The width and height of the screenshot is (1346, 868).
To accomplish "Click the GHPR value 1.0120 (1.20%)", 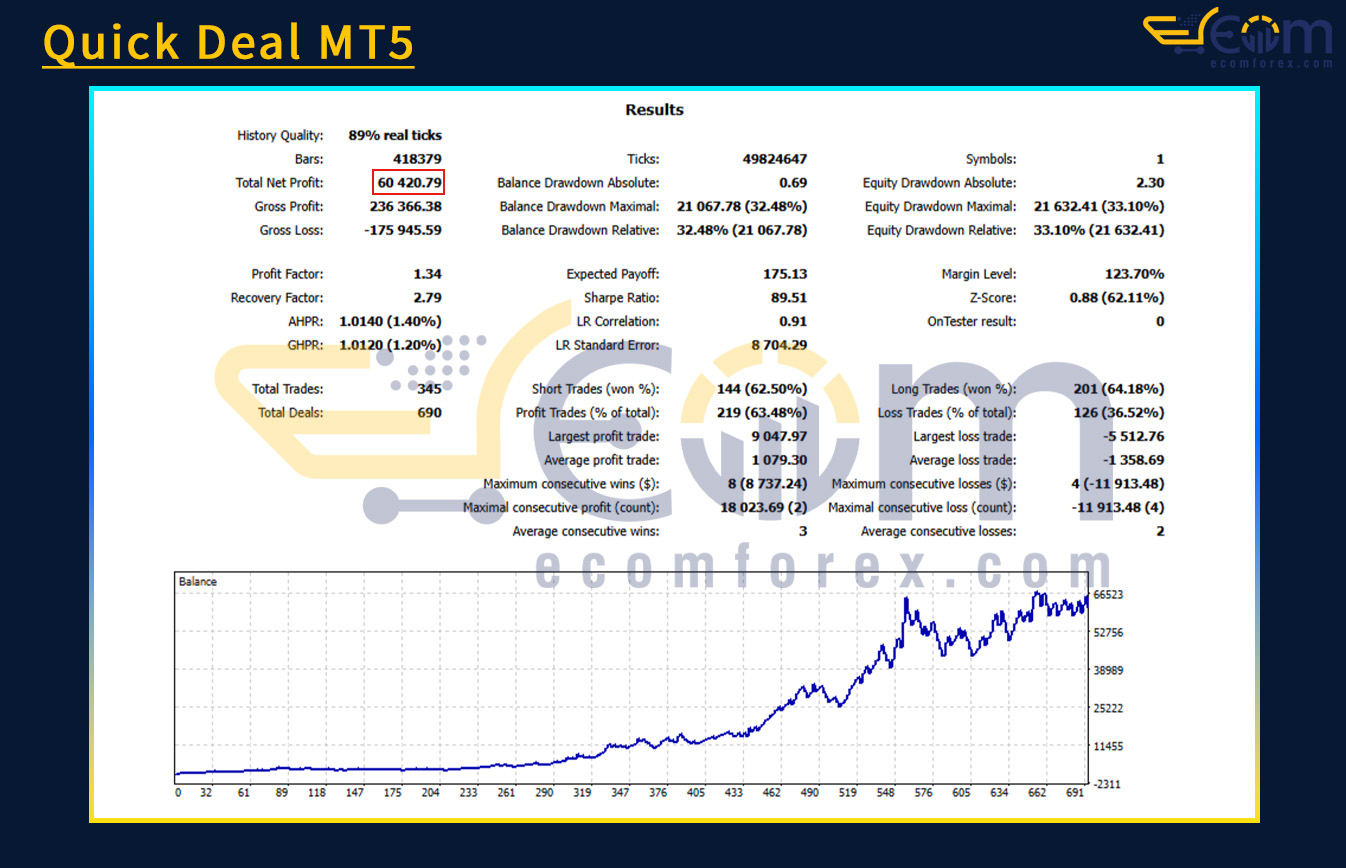I will click(x=391, y=346).
